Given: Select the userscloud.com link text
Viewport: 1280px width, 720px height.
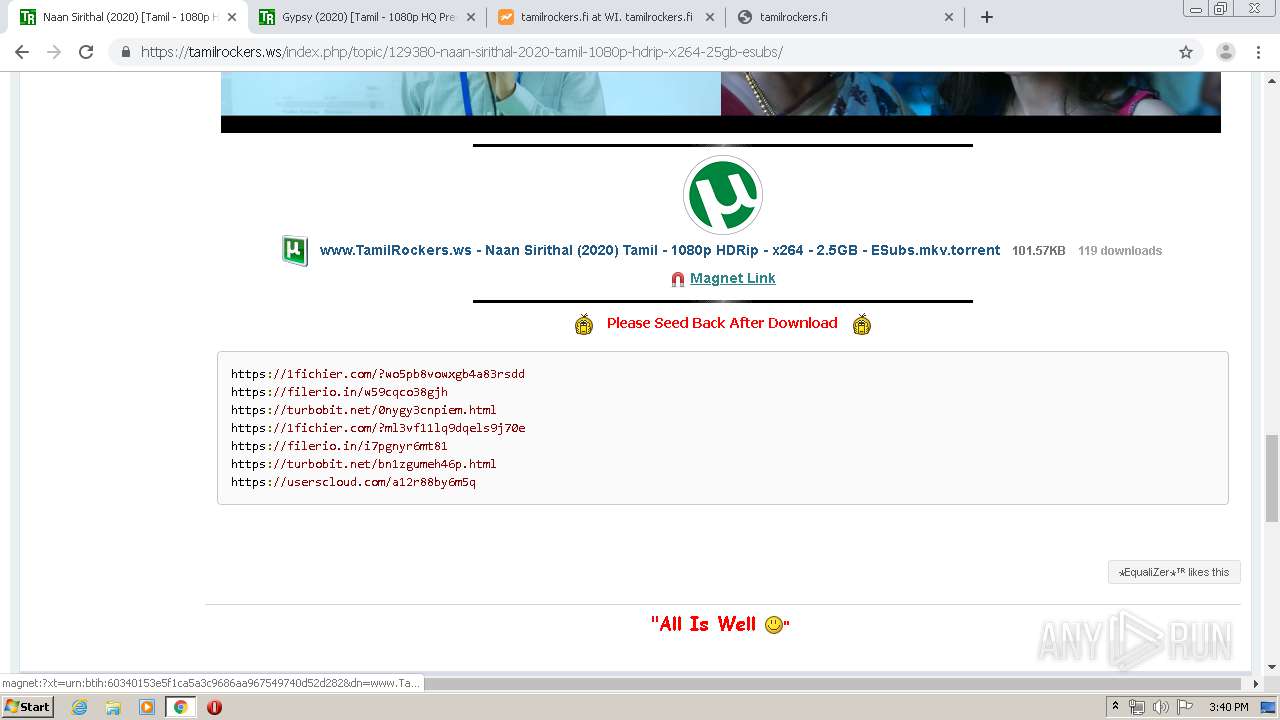Looking at the screenshot, I should coord(353,482).
